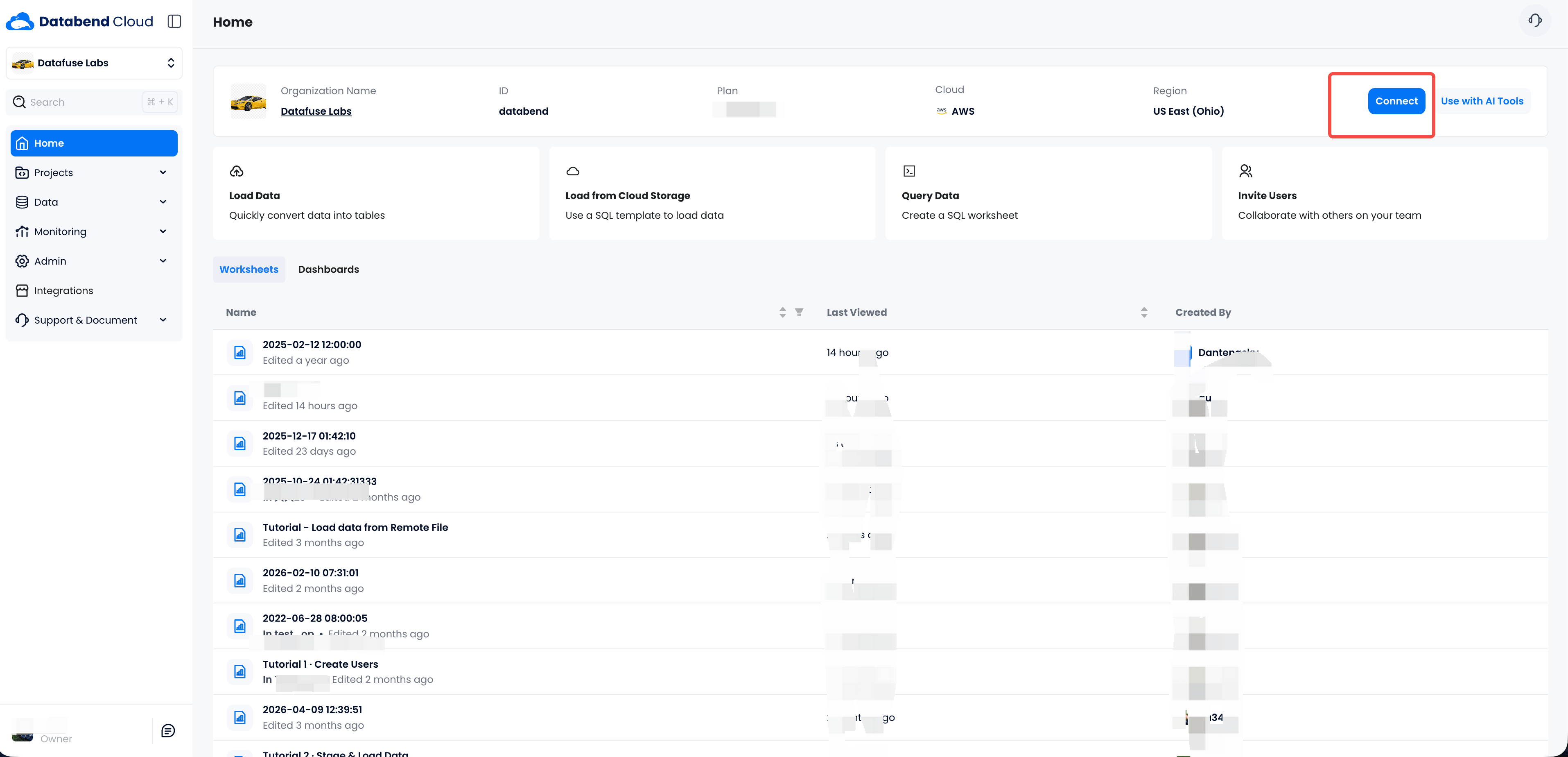Screen dimensions: 1568x757
Task: Click worksheet icon for Tutorial 1 · Create Users
Action: 240,672
